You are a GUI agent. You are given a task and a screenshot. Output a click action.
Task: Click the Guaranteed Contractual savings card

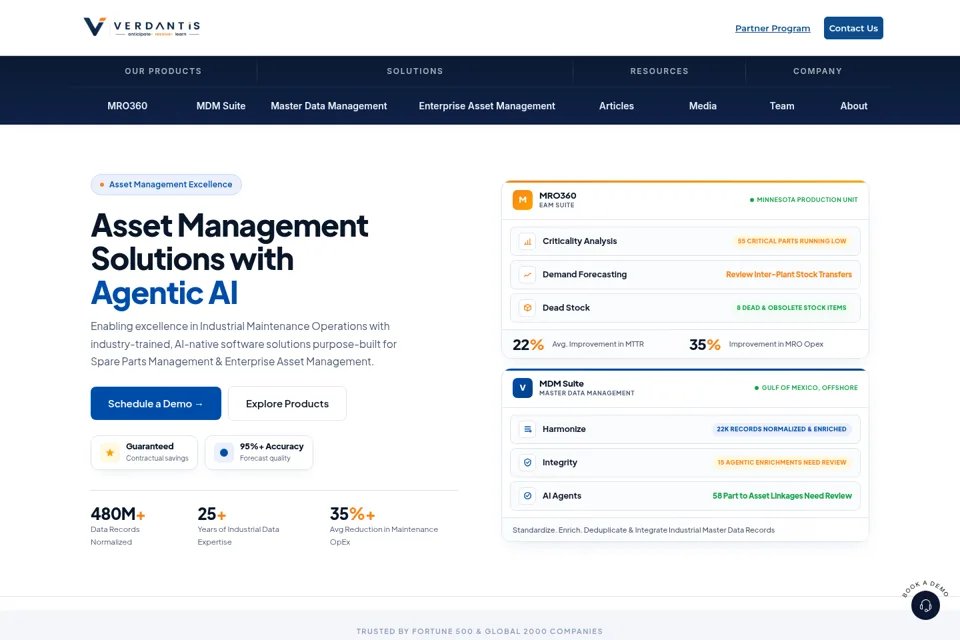[x=144, y=453]
